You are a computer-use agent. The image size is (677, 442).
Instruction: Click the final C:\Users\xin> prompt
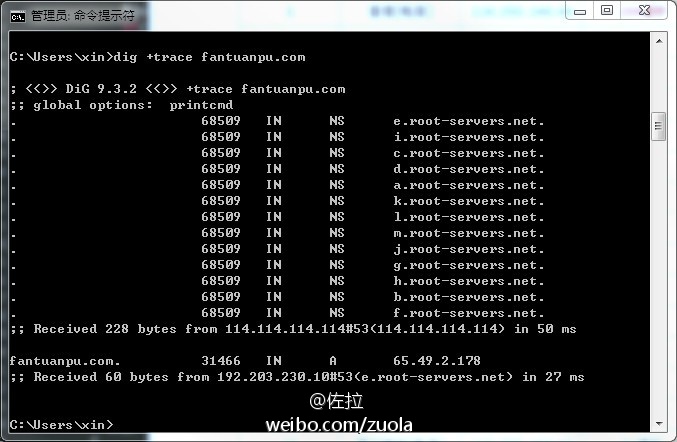[x=61, y=425]
